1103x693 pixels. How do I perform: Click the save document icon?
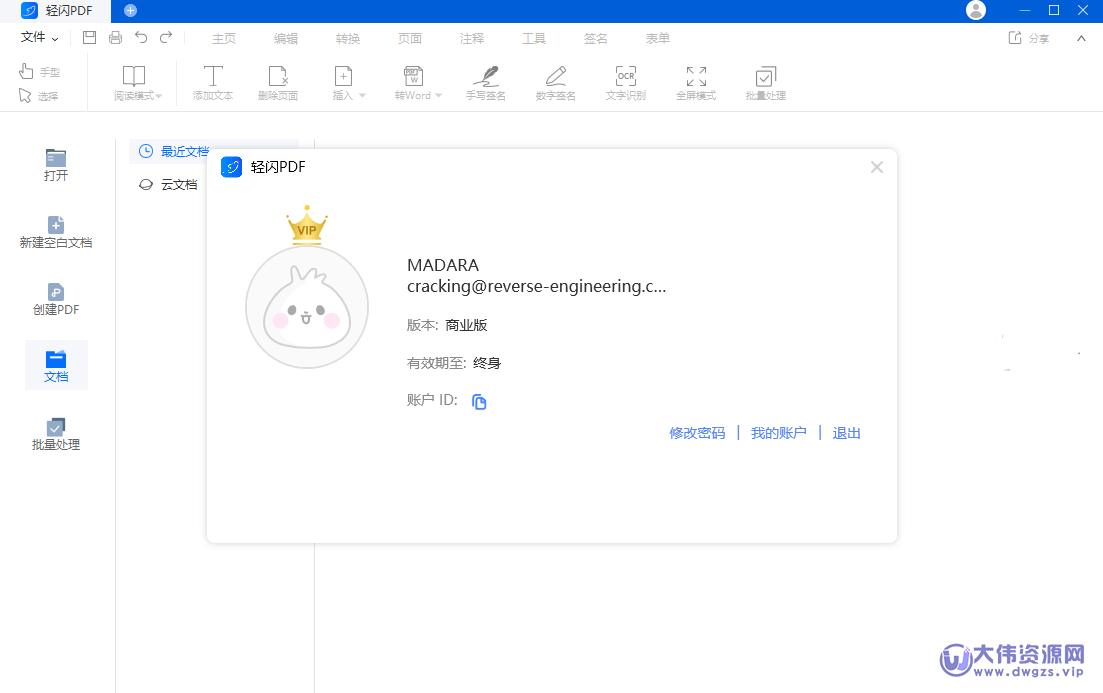click(89, 37)
